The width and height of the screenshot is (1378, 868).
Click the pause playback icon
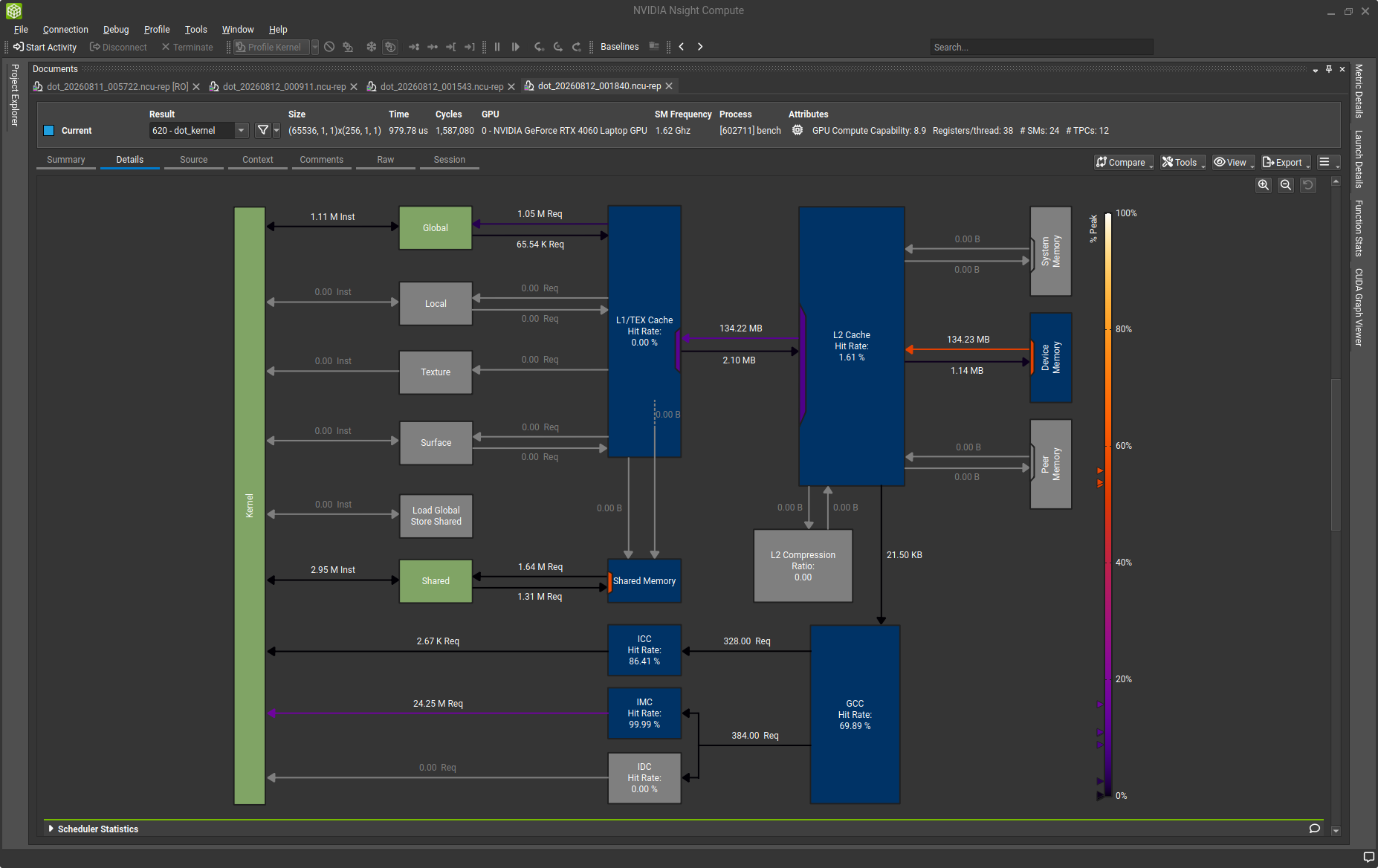(x=497, y=47)
